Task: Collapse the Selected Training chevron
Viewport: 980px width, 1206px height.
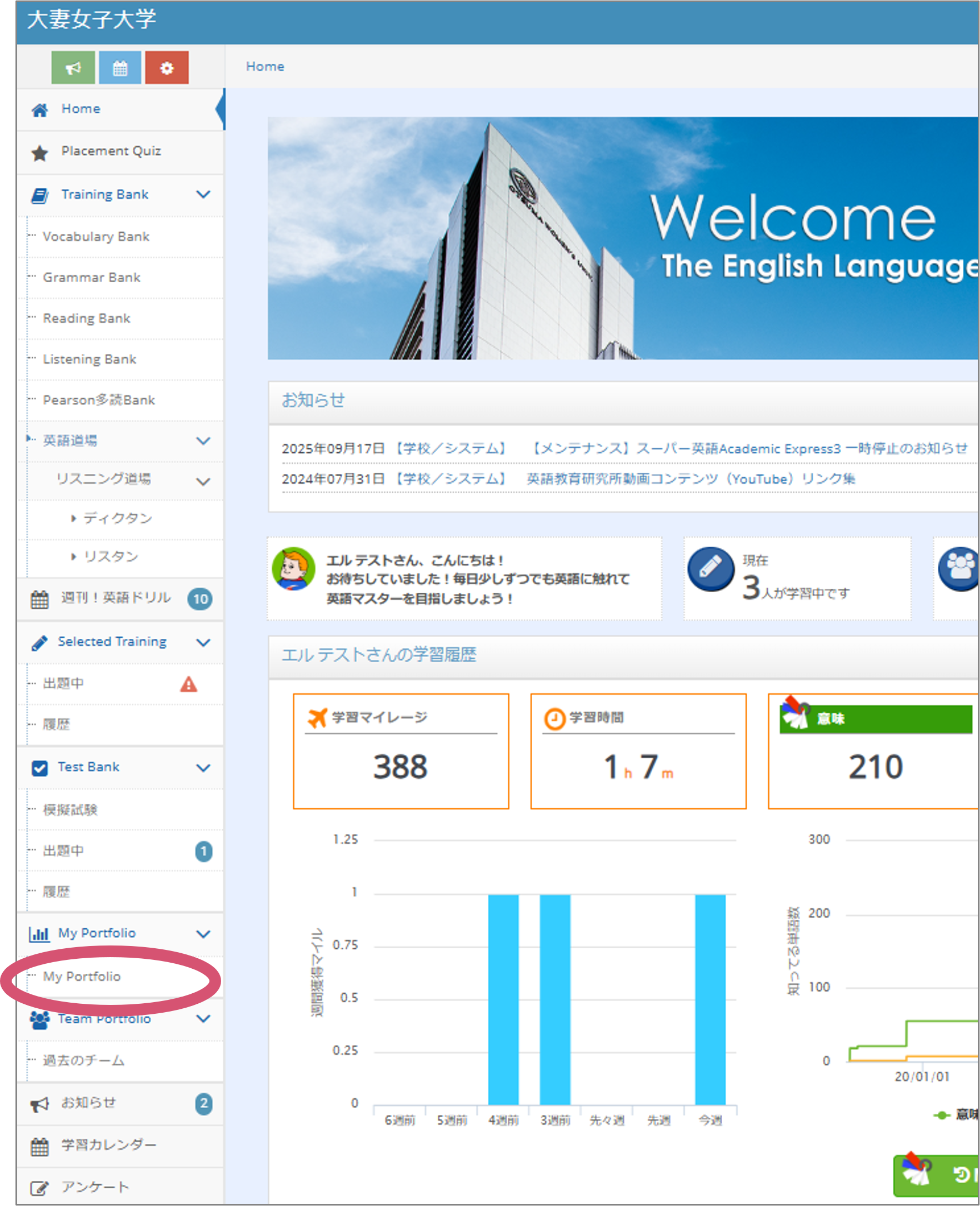Action: coord(203,642)
